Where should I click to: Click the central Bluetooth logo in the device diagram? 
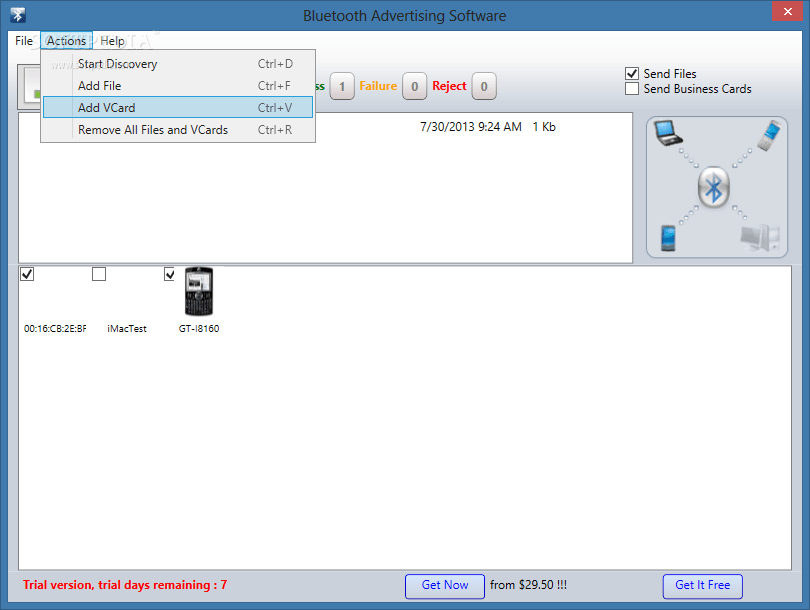coord(715,187)
